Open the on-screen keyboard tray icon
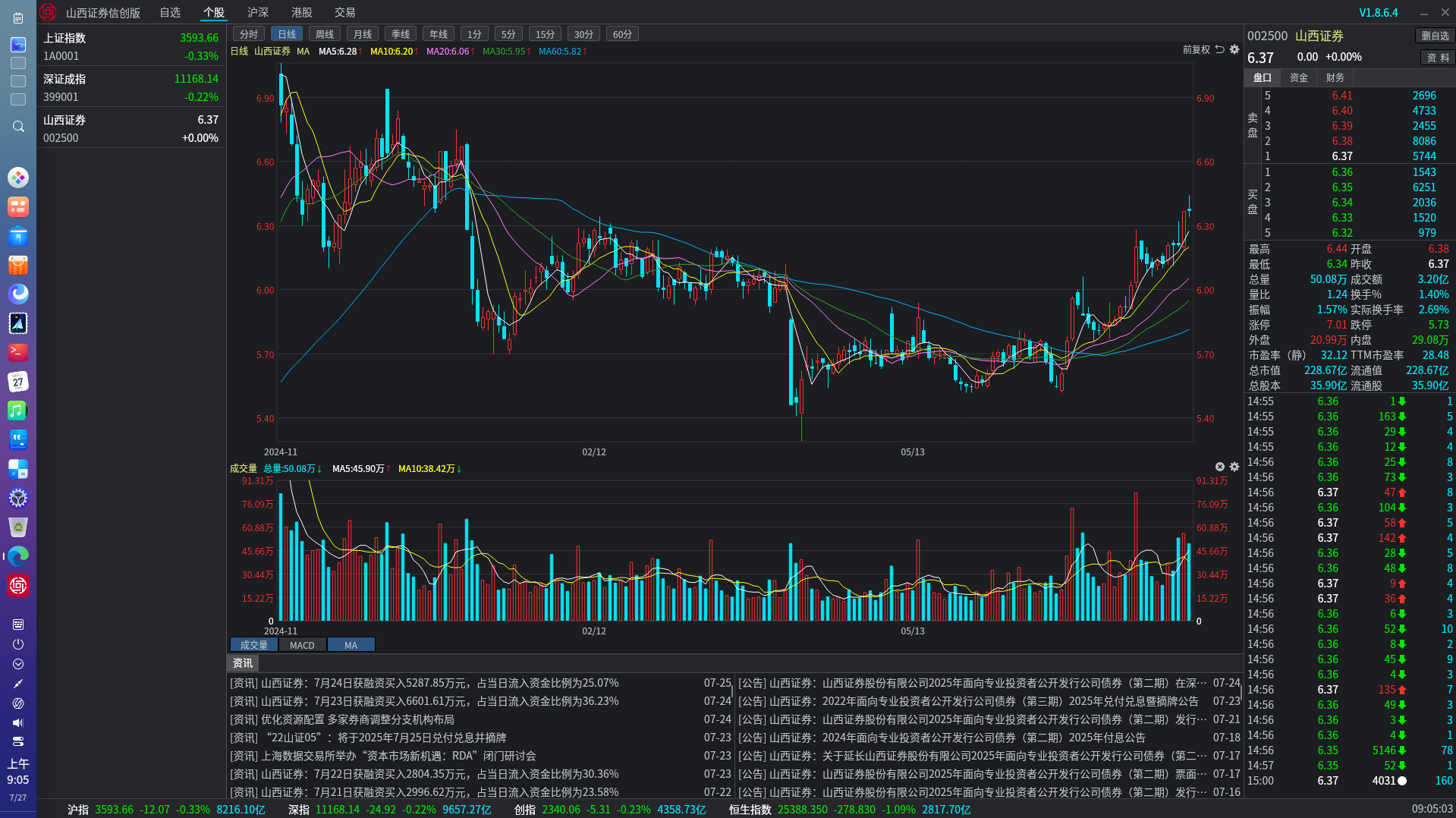Viewport: 1456px width, 818px height. pos(18,624)
